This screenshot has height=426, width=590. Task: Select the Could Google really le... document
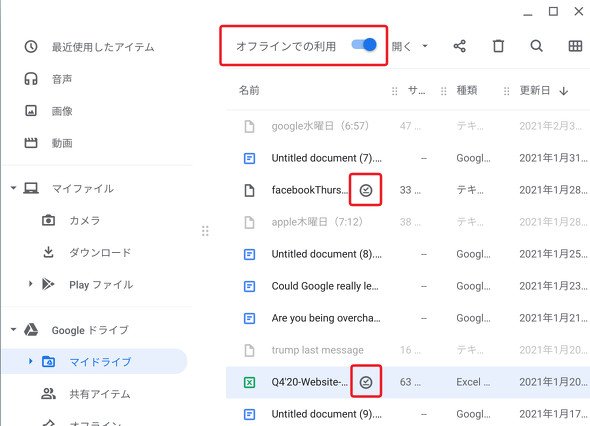[408, 286]
